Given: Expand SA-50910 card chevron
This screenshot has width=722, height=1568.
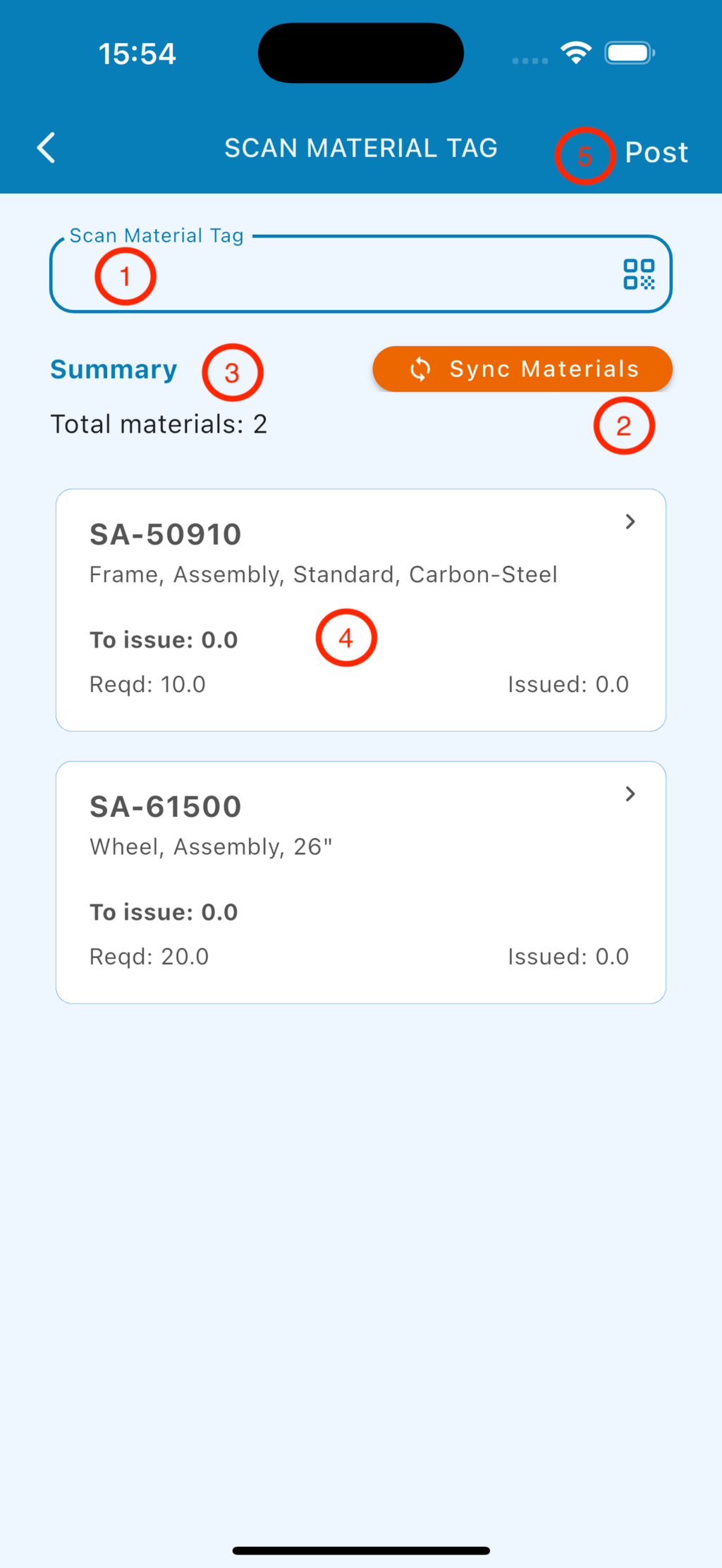Looking at the screenshot, I should click(630, 521).
